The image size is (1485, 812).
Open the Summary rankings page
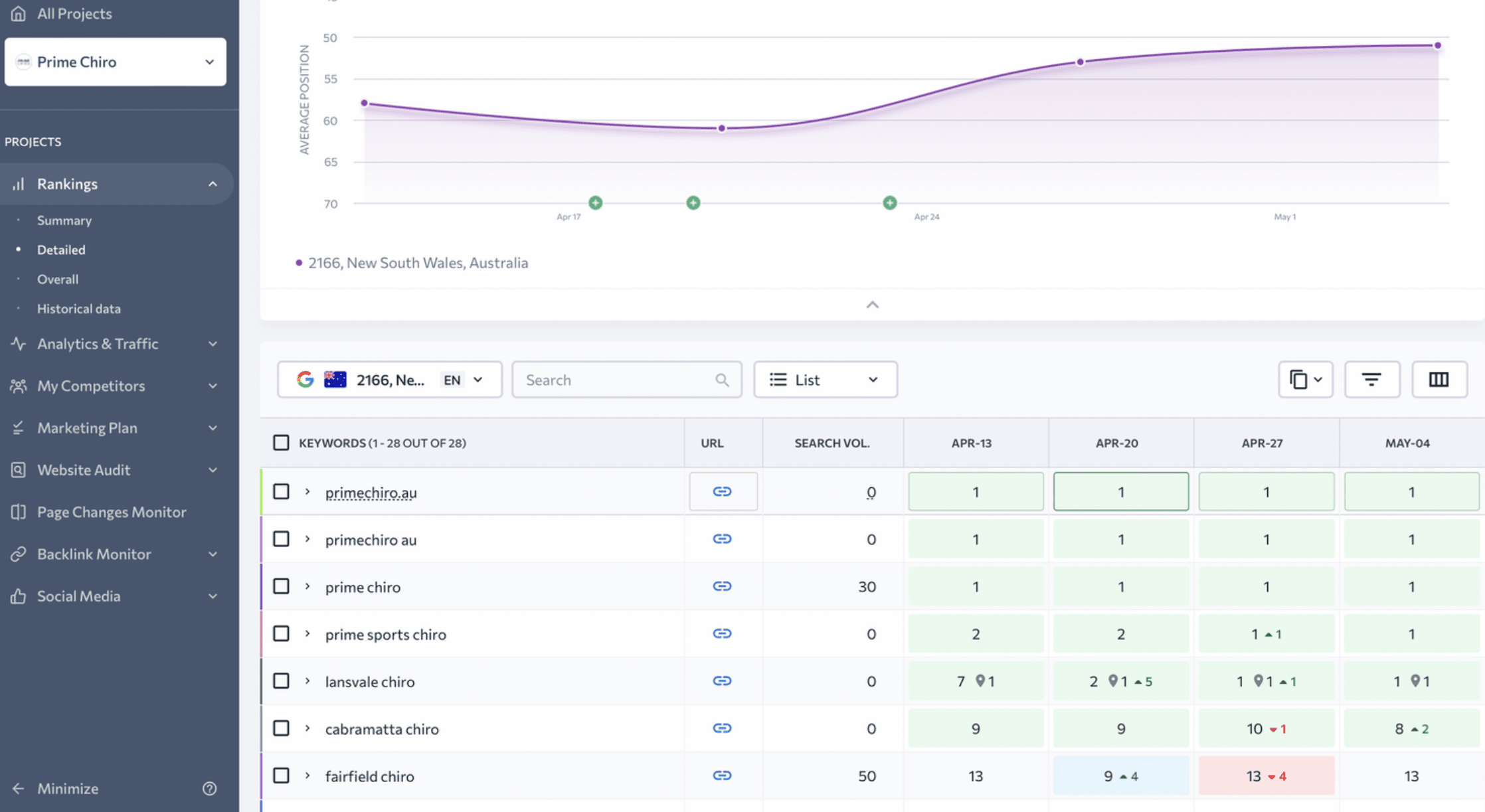point(64,220)
